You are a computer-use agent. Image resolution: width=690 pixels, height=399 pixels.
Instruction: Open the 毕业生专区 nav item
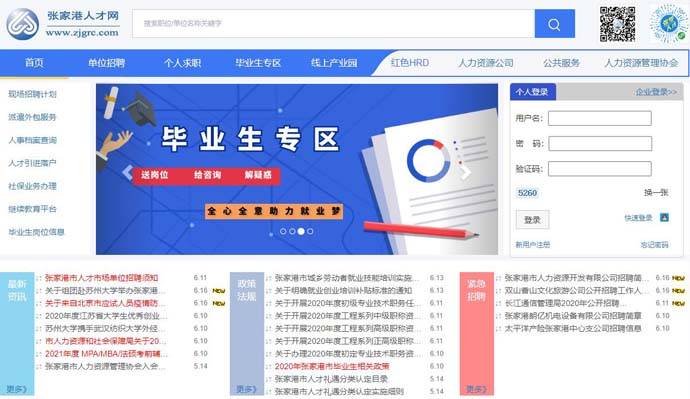coord(258,63)
